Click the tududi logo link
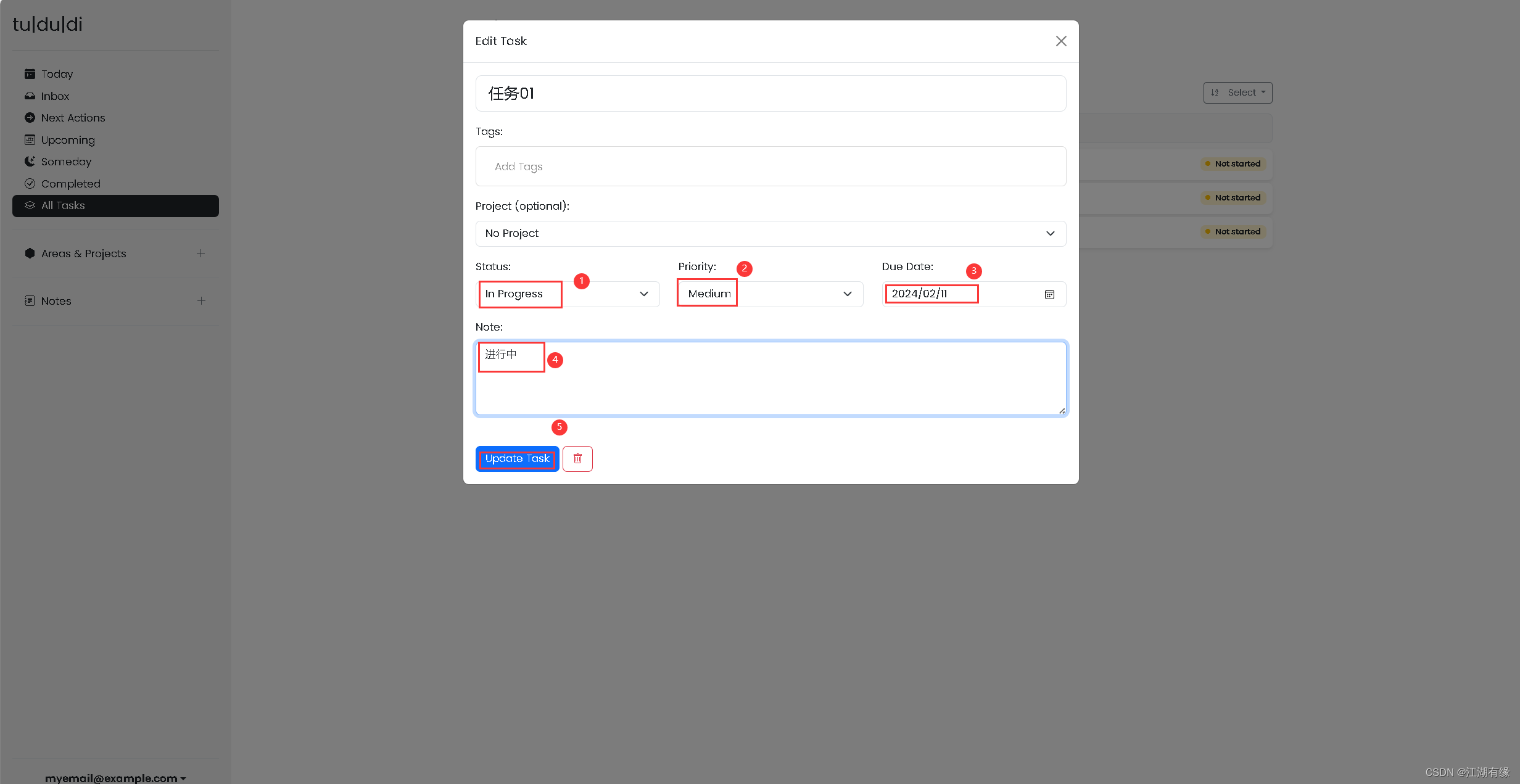The width and height of the screenshot is (1520, 784). [47, 25]
